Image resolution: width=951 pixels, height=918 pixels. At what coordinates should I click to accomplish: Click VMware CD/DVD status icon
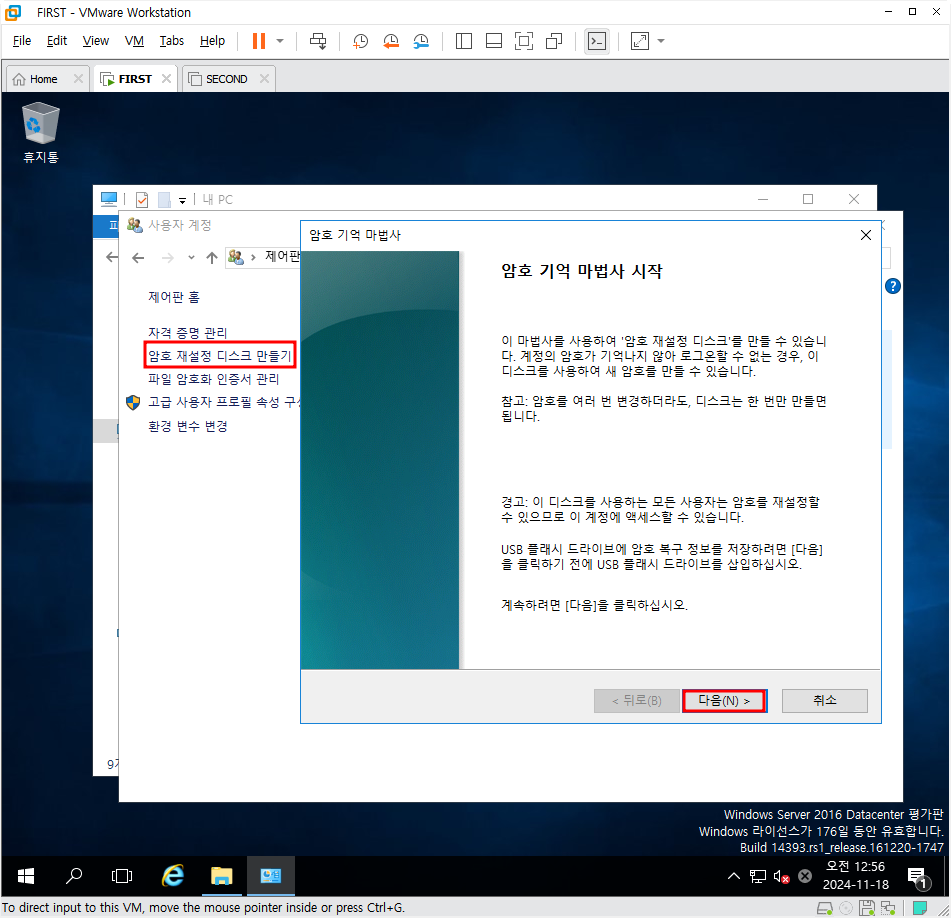(846, 908)
